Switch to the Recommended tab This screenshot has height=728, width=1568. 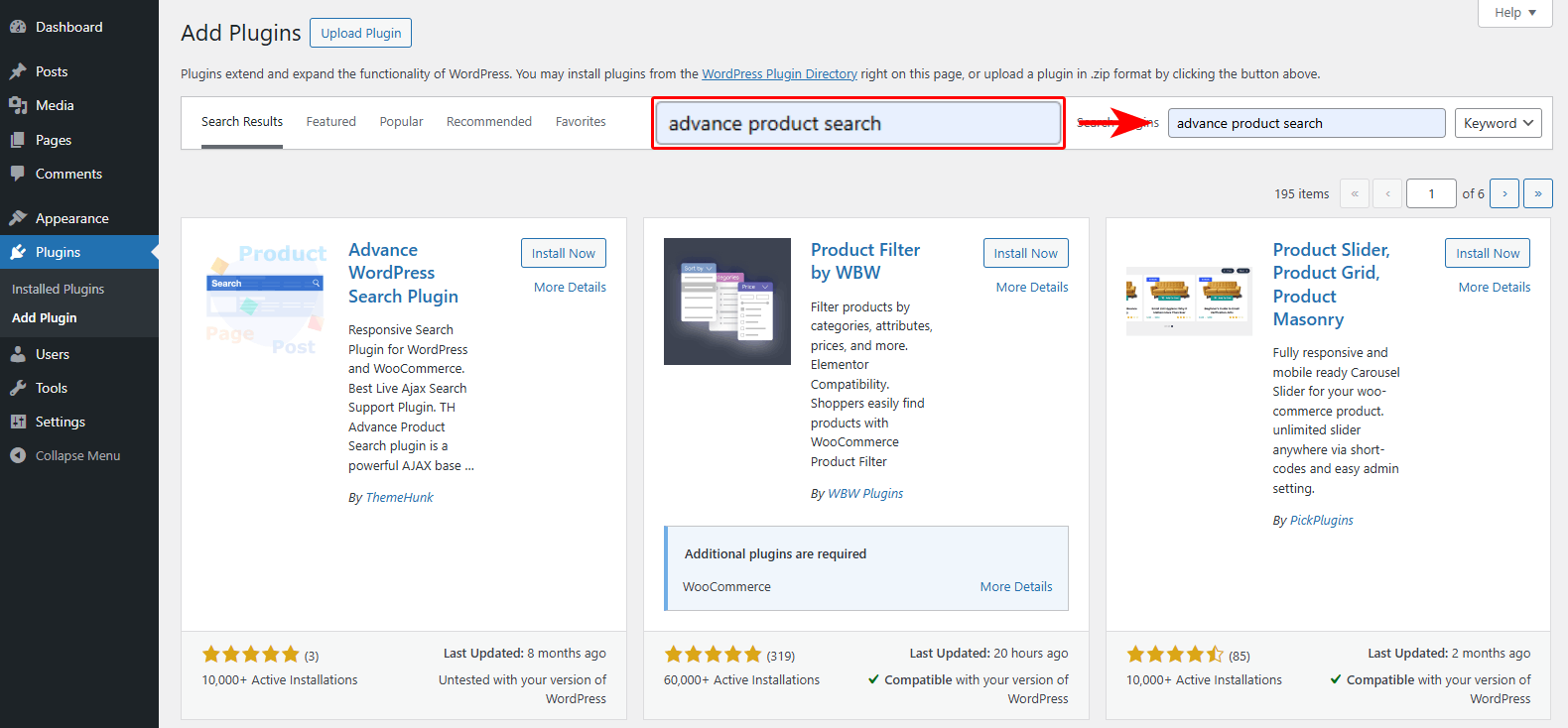[489, 122]
